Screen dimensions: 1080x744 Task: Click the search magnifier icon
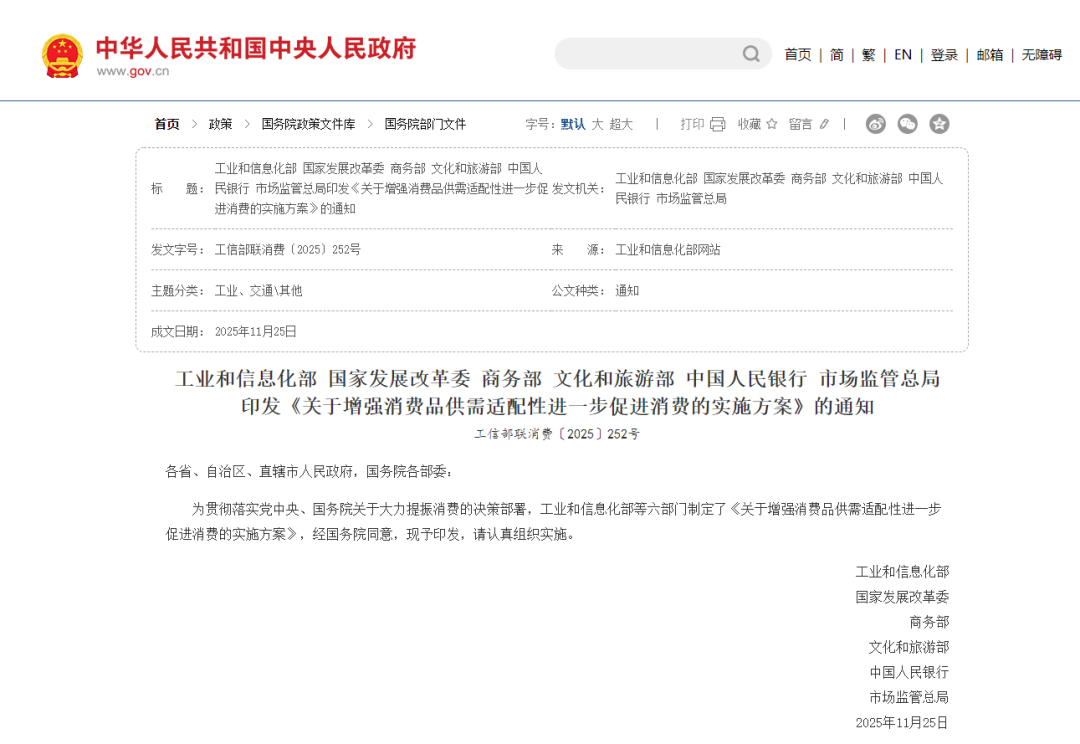(751, 54)
